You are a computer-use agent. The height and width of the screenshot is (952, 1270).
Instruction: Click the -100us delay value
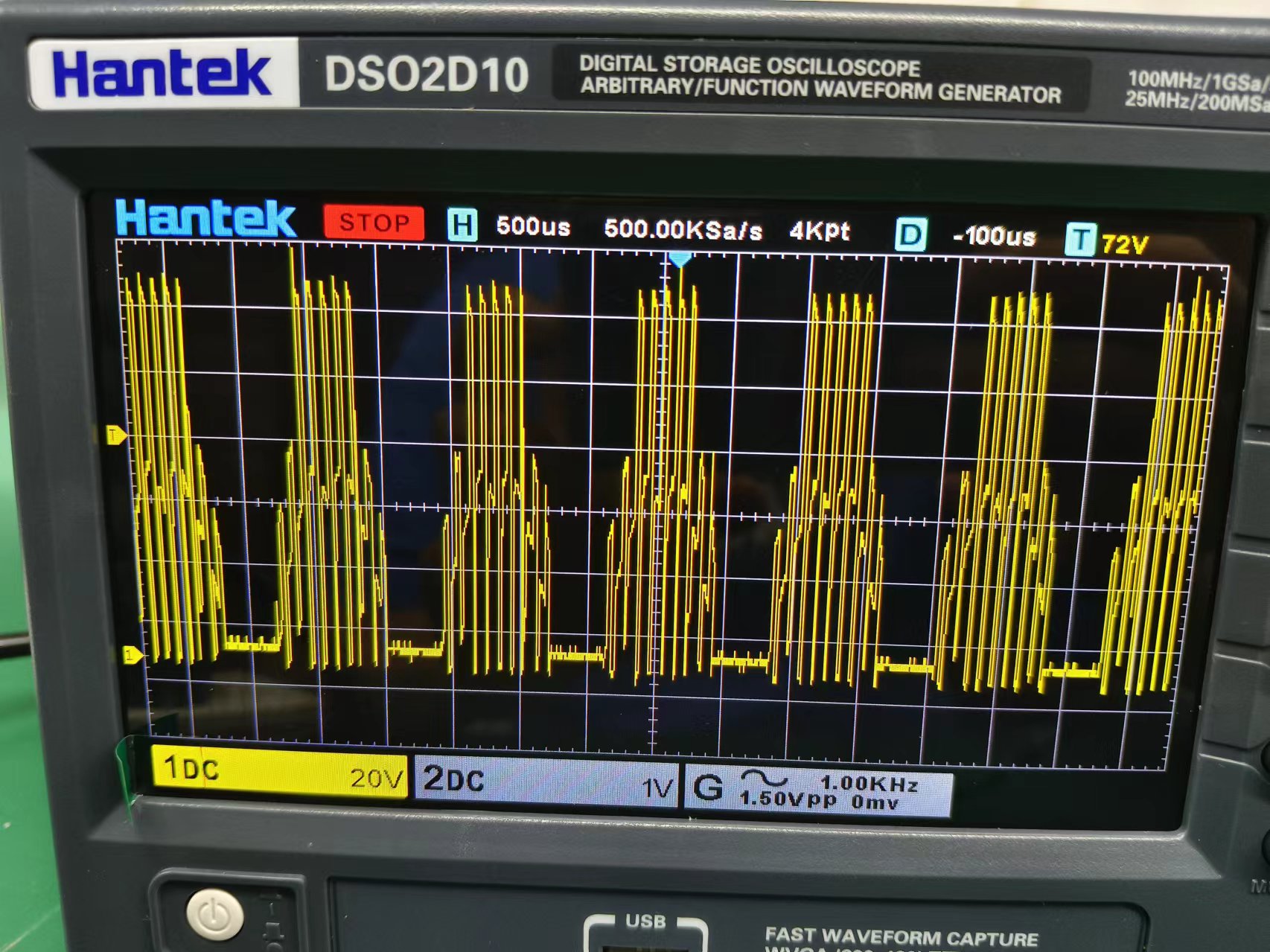(x=994, y=237)
